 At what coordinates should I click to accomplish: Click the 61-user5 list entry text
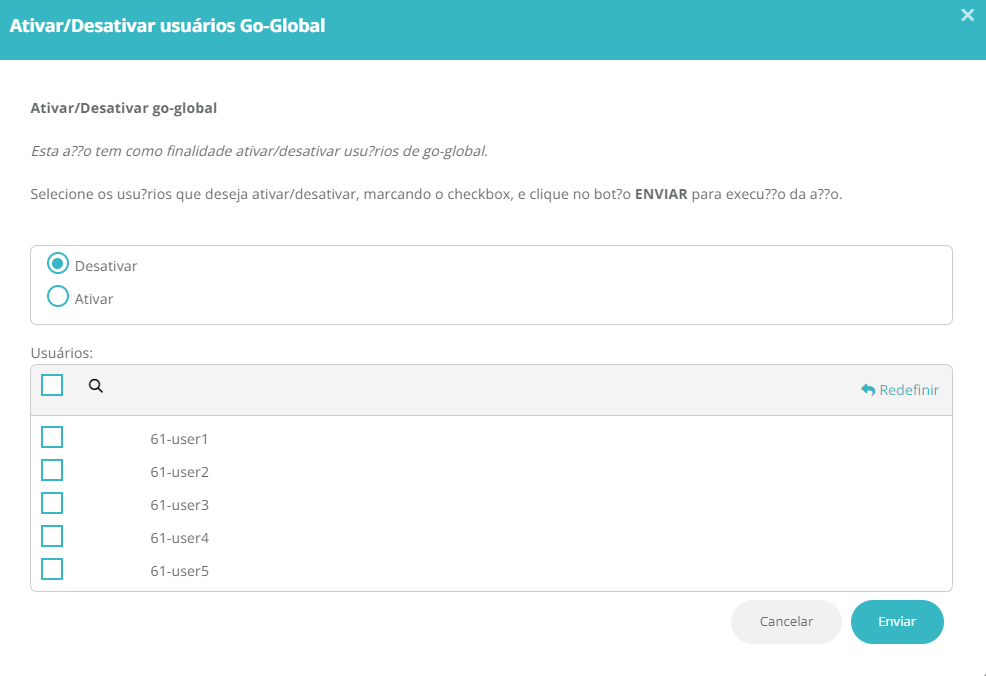[x=179, y=571]
